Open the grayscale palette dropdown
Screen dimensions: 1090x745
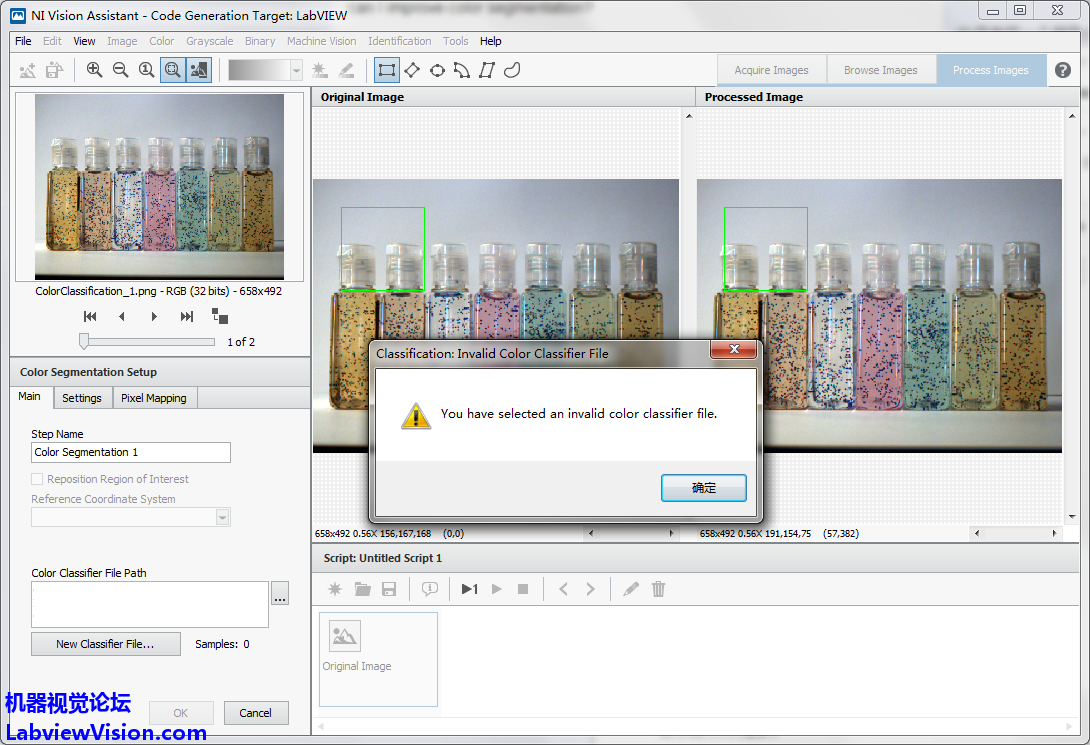point(296,70)
